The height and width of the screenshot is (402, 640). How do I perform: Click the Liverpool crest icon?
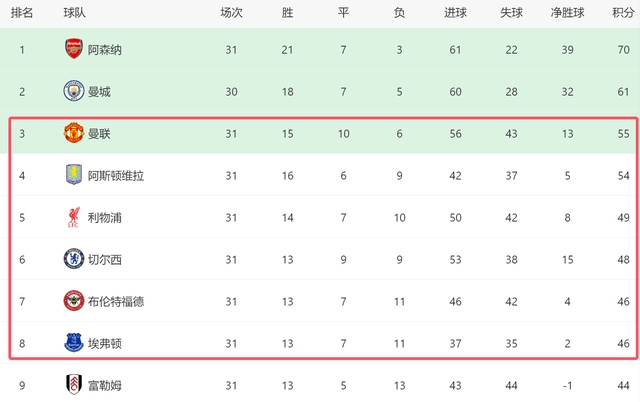coord(73,217)
